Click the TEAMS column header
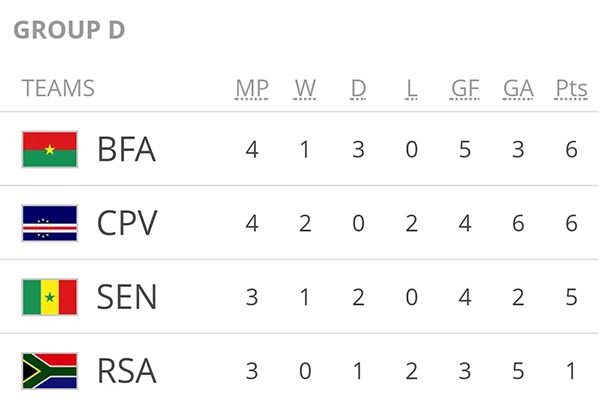The height and width of the screenshot is (400, 600). (x=58, y=88)
